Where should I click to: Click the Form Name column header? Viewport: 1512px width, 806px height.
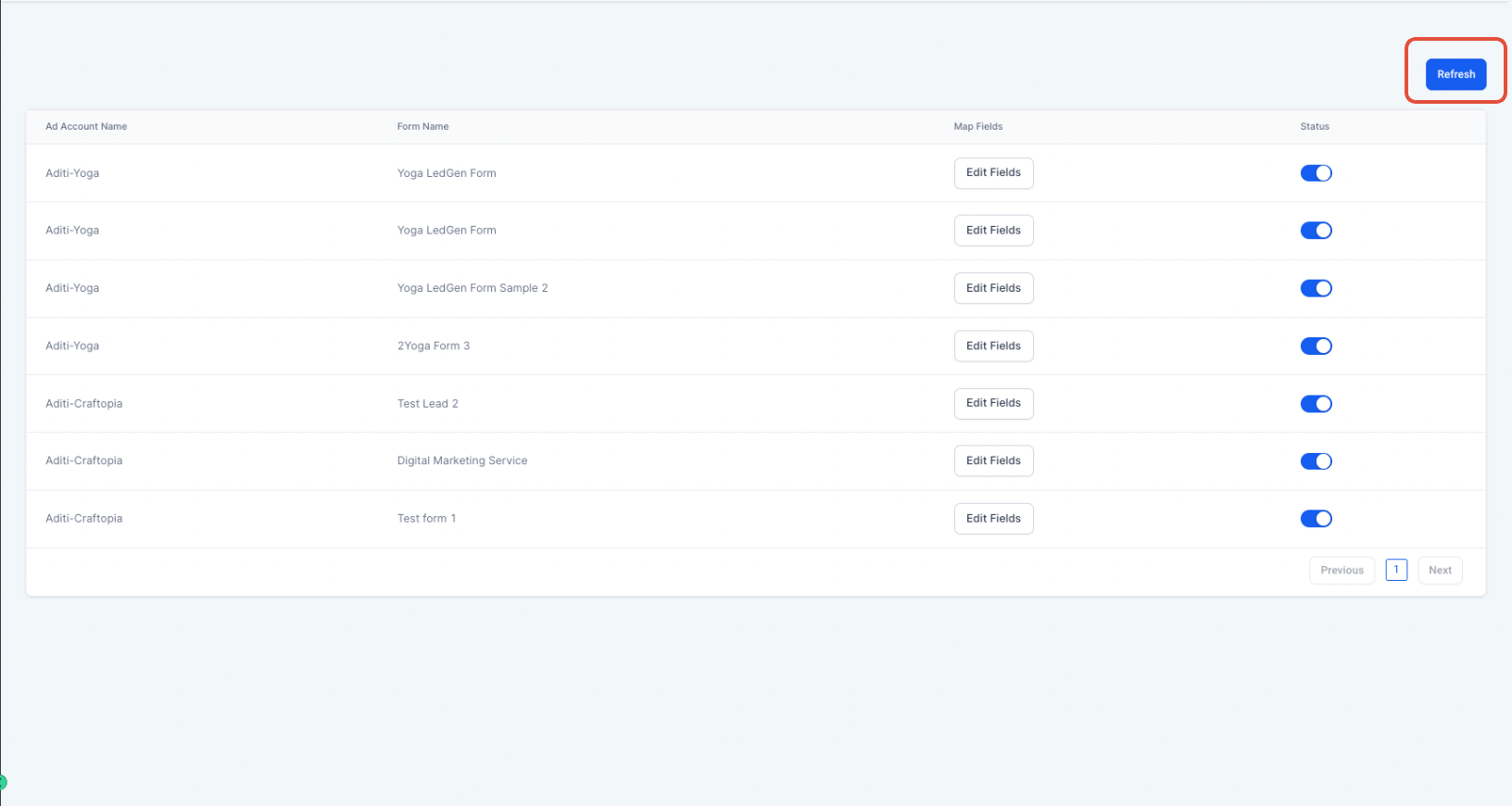point(422,127)
